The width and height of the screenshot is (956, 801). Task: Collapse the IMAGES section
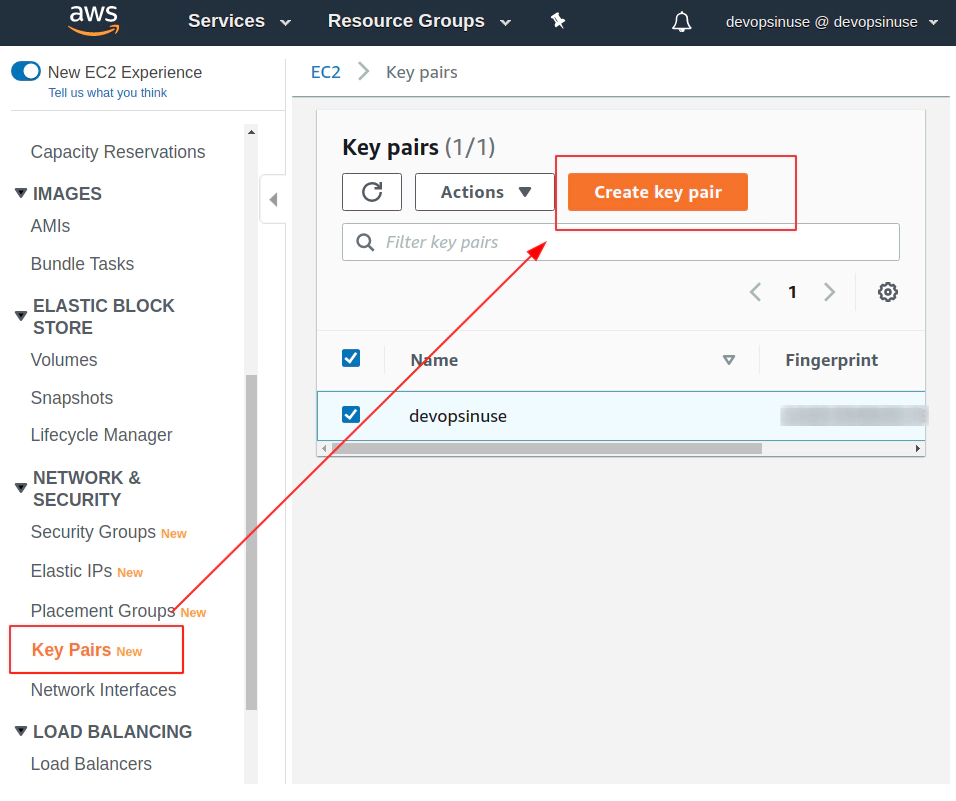click(21, 193)
